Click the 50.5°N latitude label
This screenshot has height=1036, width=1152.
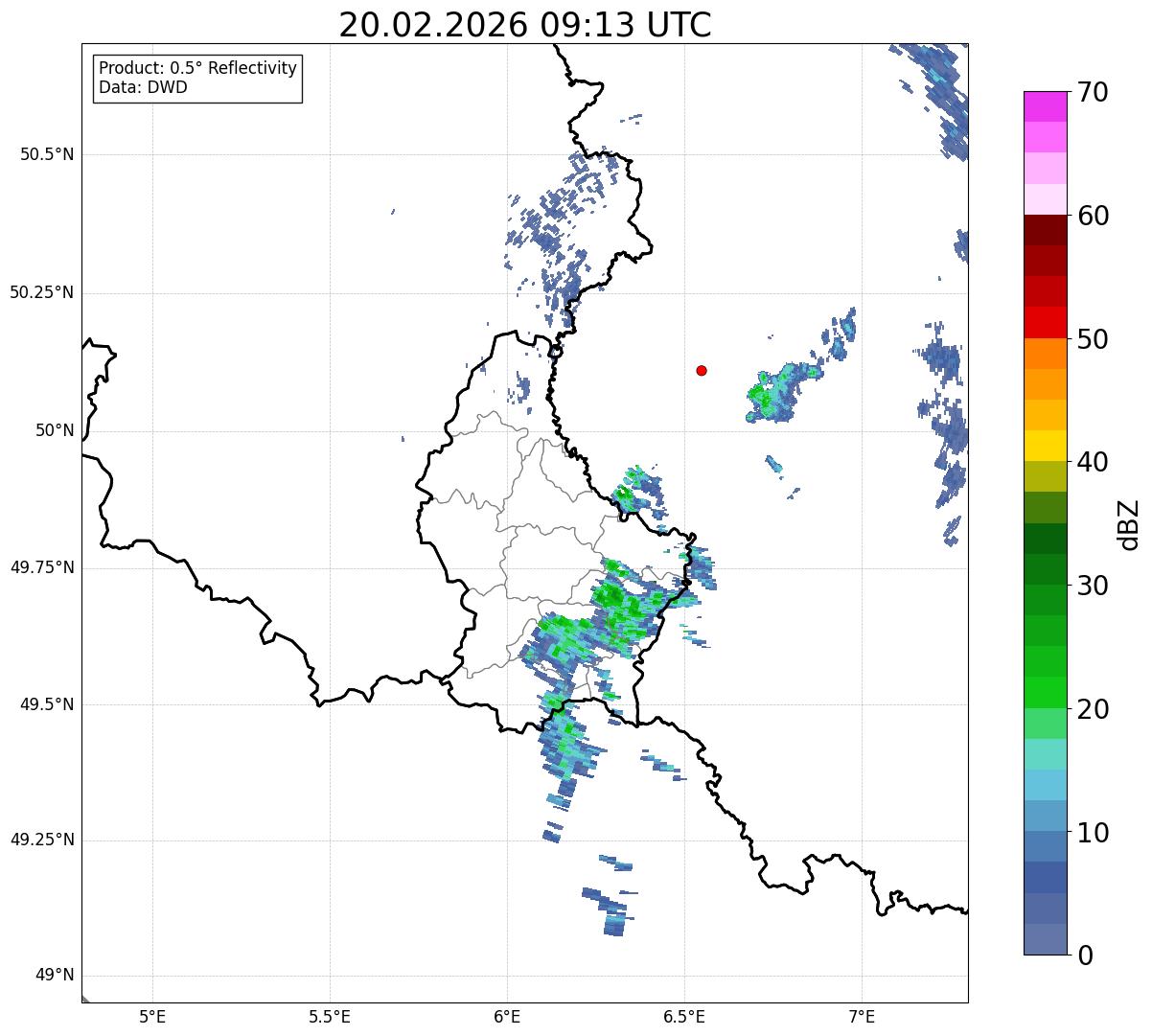pos(47,154)
